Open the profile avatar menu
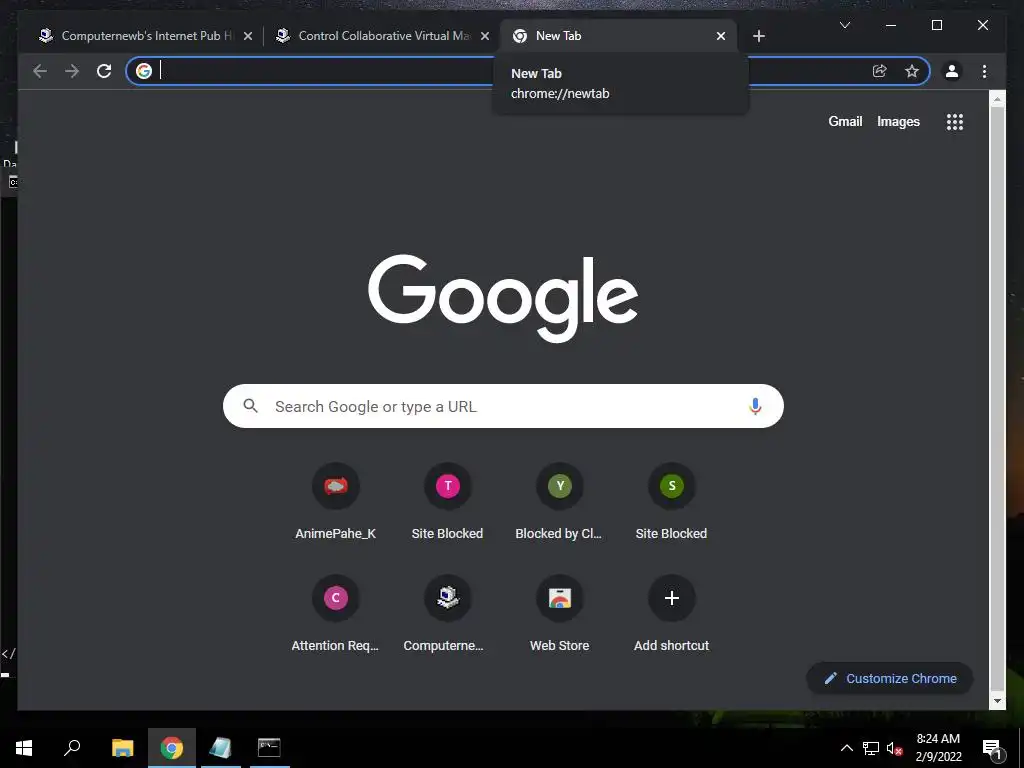Screen dimensions: 1024x768 952,71
